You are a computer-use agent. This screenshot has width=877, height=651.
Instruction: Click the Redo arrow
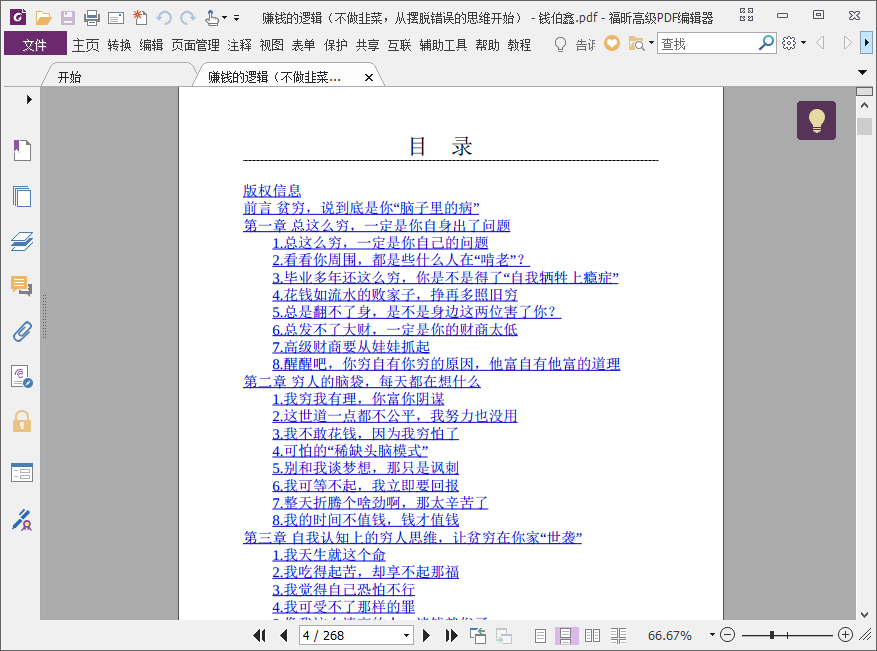pyautogui.click(x=188, y=18)
